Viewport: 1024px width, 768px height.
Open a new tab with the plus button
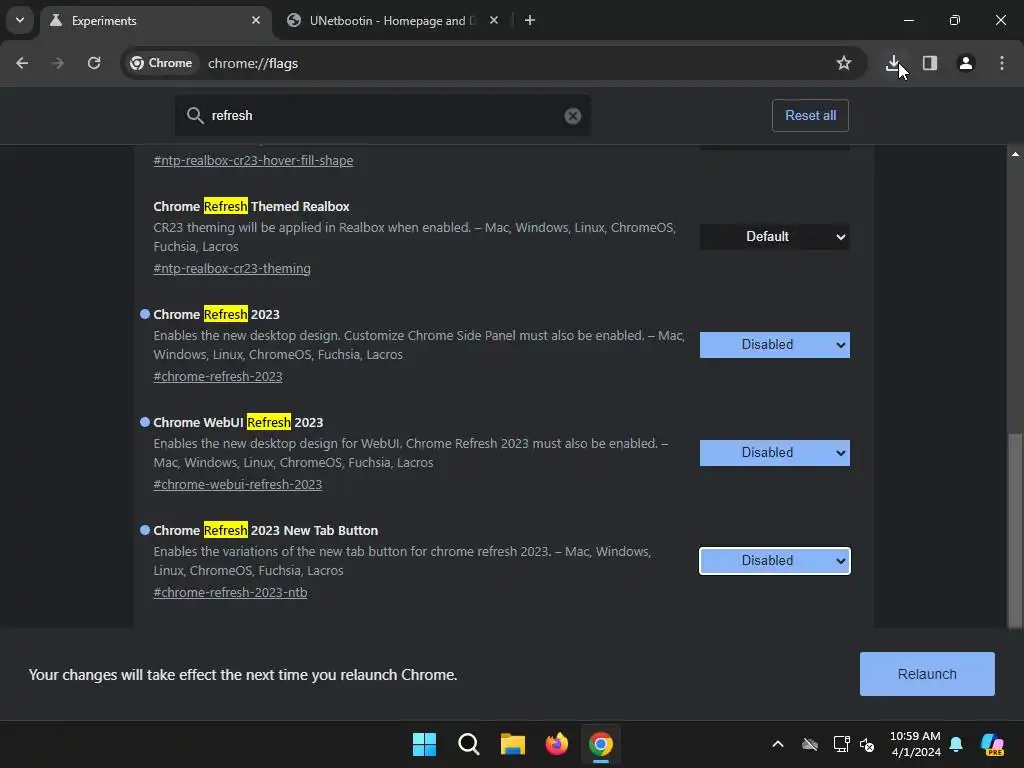(530, 21)
